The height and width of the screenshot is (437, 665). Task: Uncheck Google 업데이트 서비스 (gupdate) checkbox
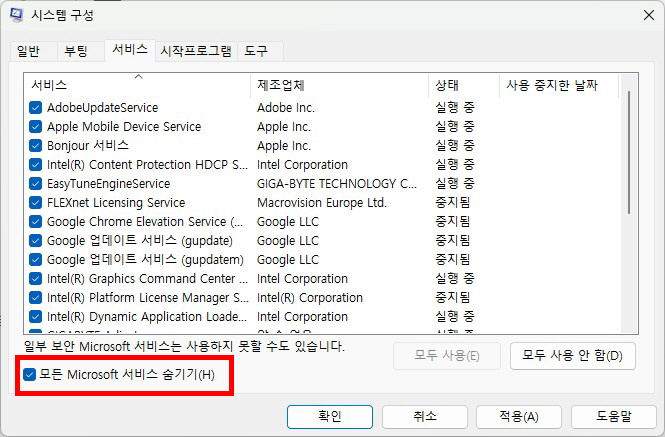[x=36, y=241]
